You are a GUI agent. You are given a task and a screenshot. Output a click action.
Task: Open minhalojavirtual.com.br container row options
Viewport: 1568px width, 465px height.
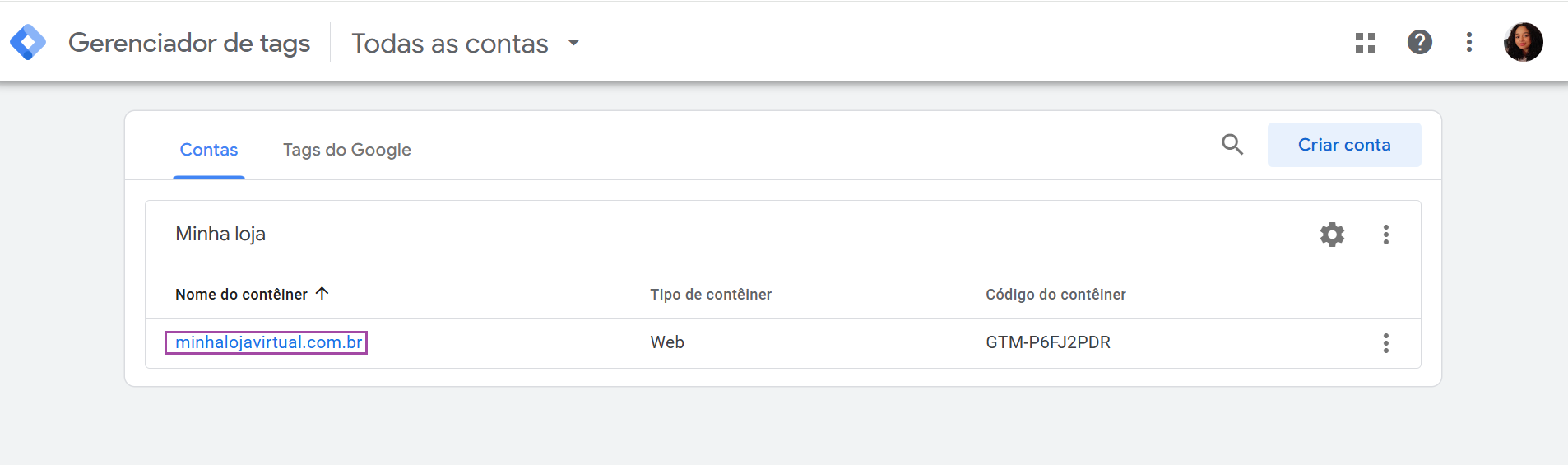coord(1386,343)
